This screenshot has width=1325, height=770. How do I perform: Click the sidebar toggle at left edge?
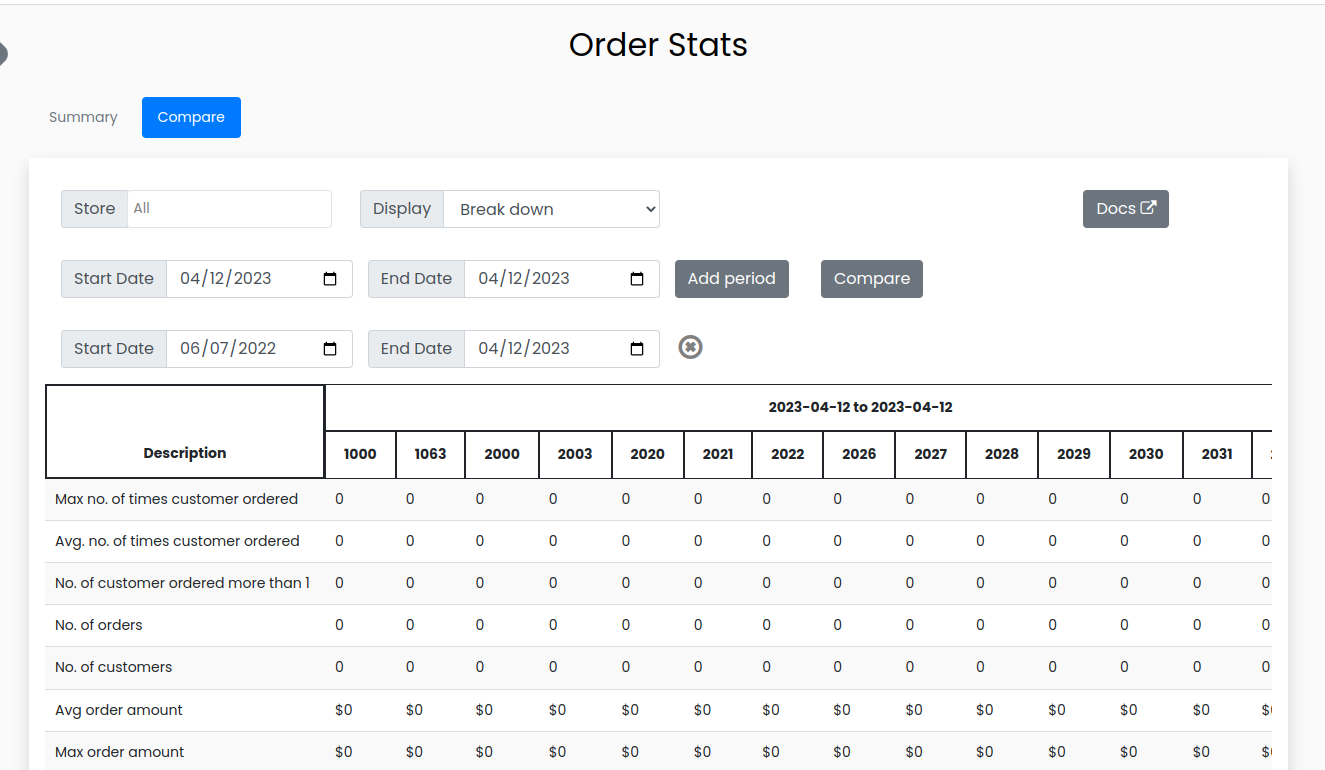pyautogui.click(x=3, y=54)
